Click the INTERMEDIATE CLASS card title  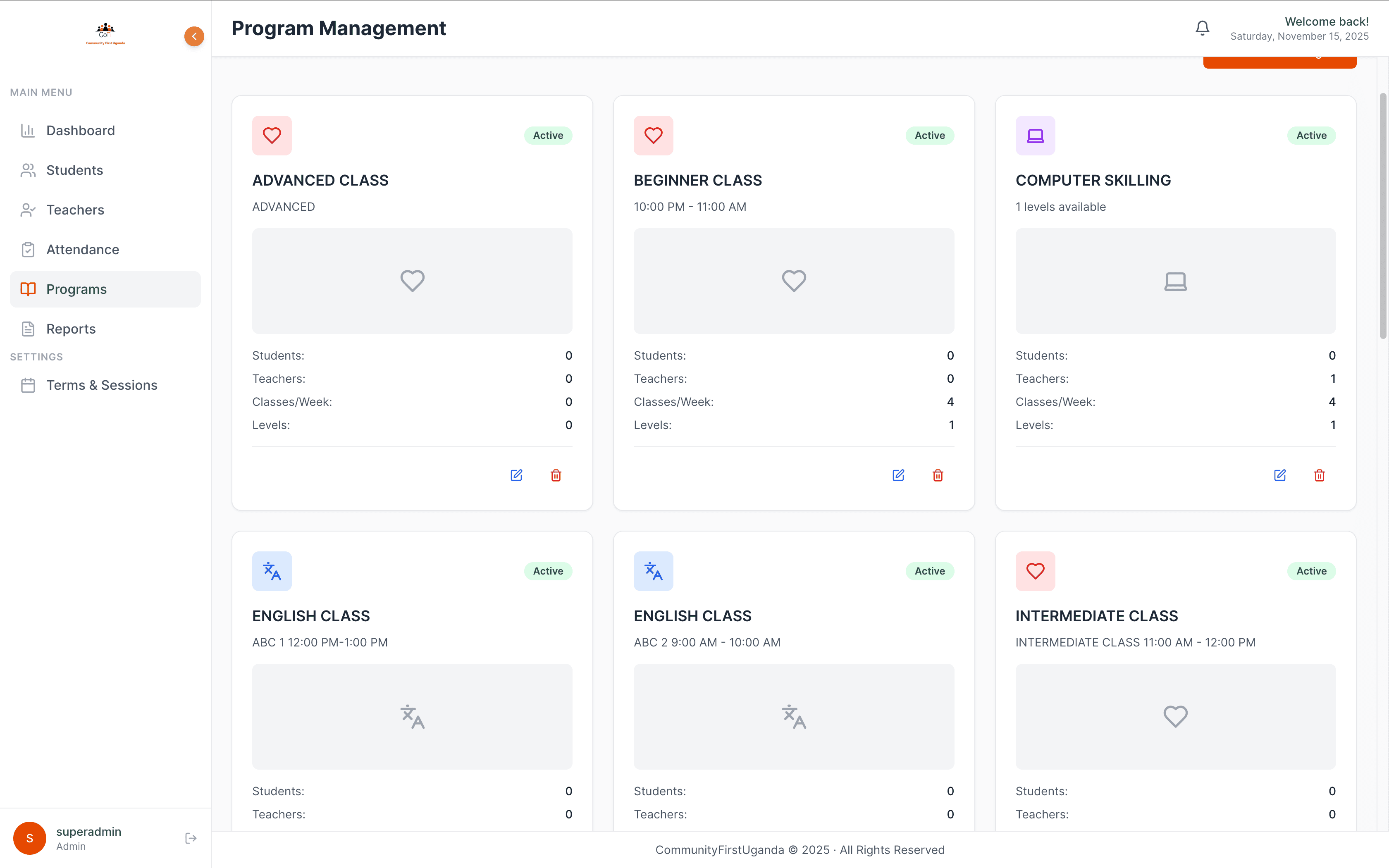coord(1097,616)
